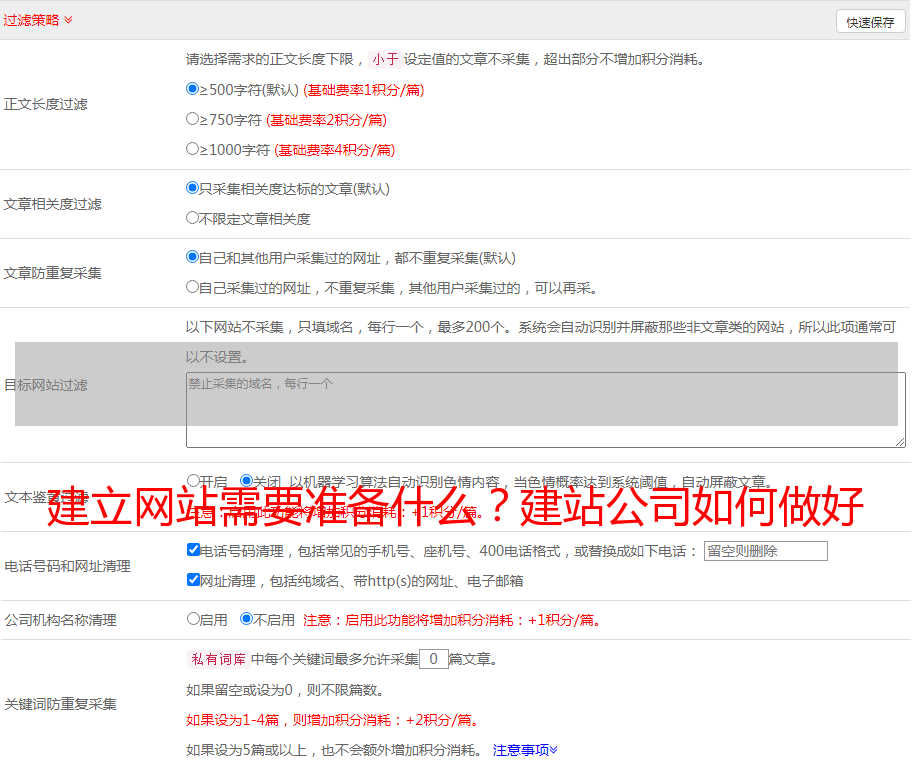This screenshot has height=768, width=912.
Task: Click the keyword article count field
Action: tap(433, 659)
